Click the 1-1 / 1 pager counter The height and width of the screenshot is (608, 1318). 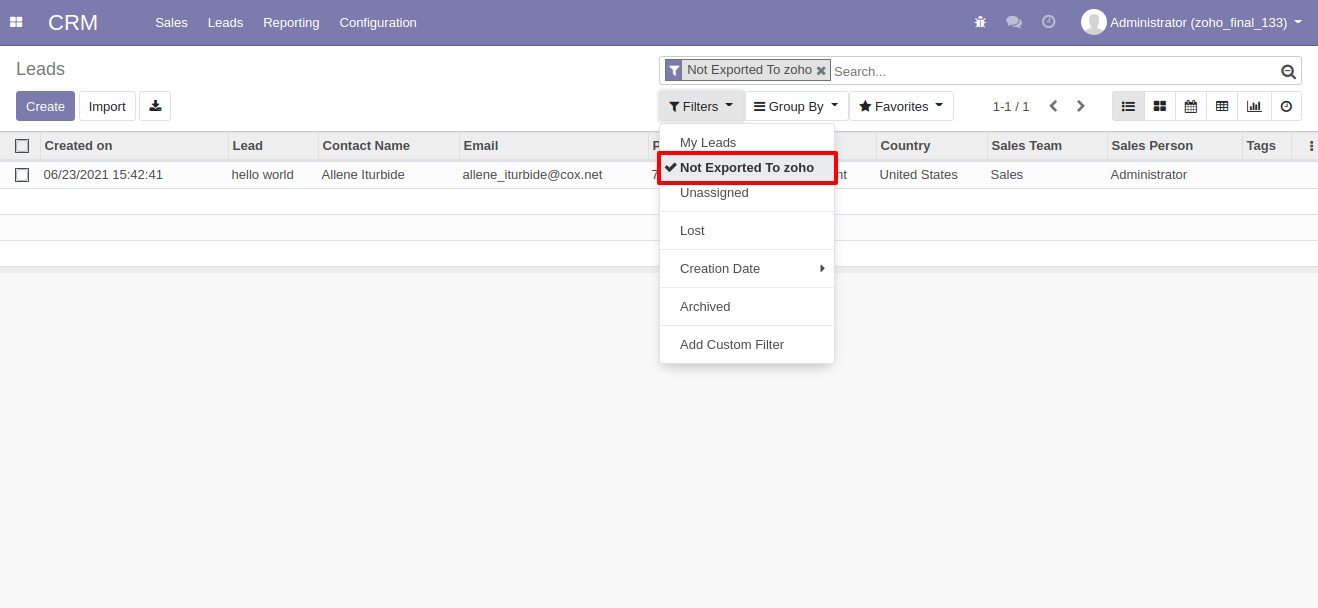[x=1010, y=106]
